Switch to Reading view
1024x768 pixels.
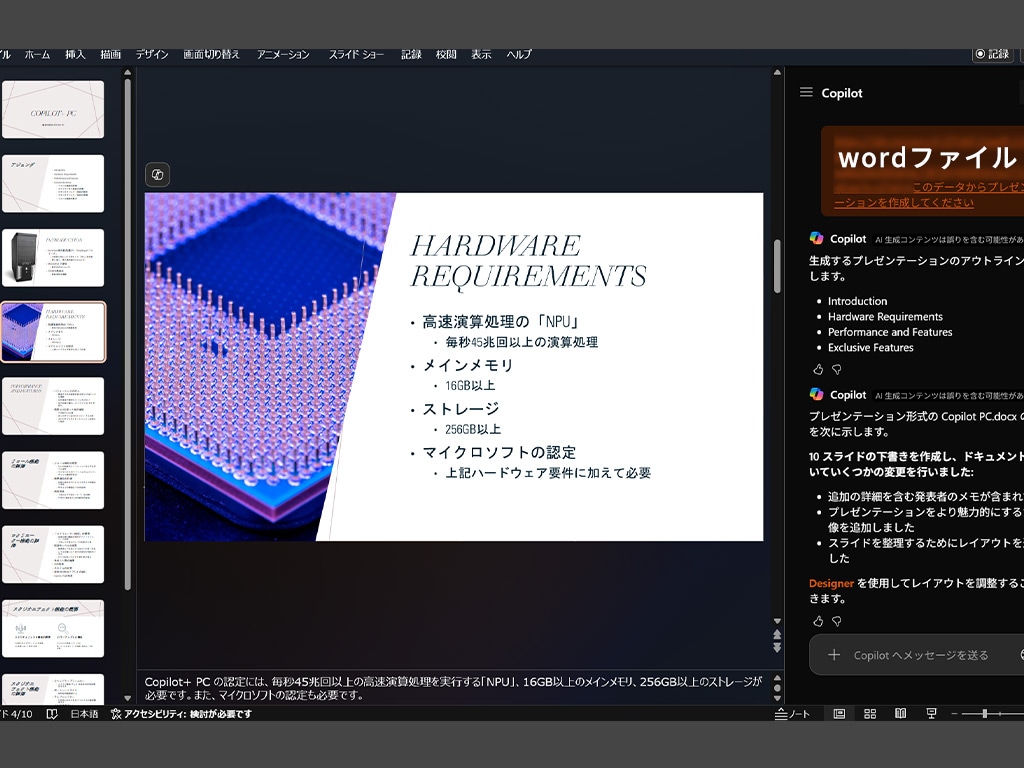point(901,714)
